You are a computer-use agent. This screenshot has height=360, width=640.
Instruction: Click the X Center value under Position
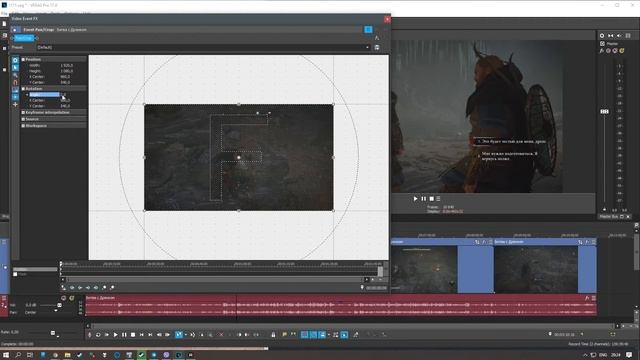coord(65,76)
